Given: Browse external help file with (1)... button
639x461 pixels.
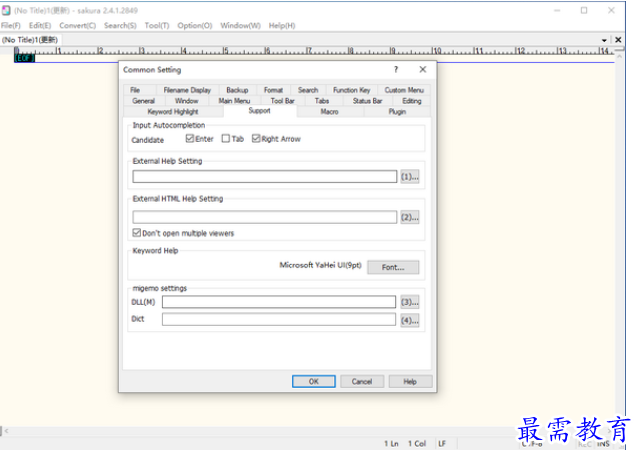Looking at the screenshot, I should [409, 177].
